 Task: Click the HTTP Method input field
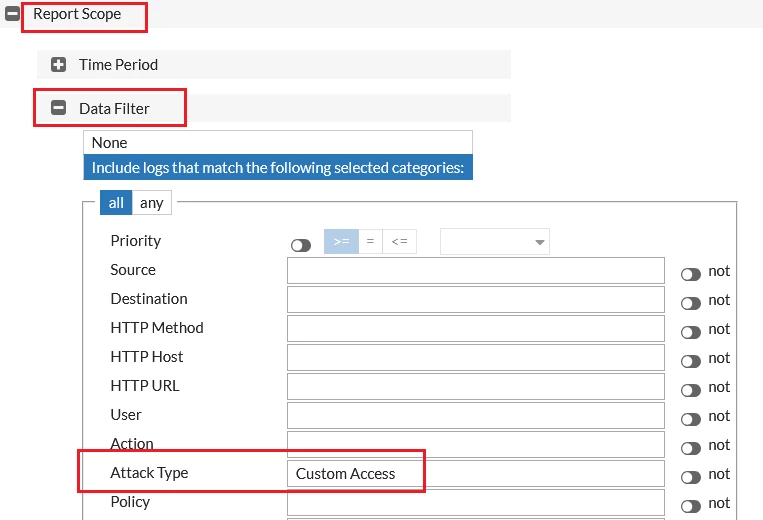tap(476, 328)
